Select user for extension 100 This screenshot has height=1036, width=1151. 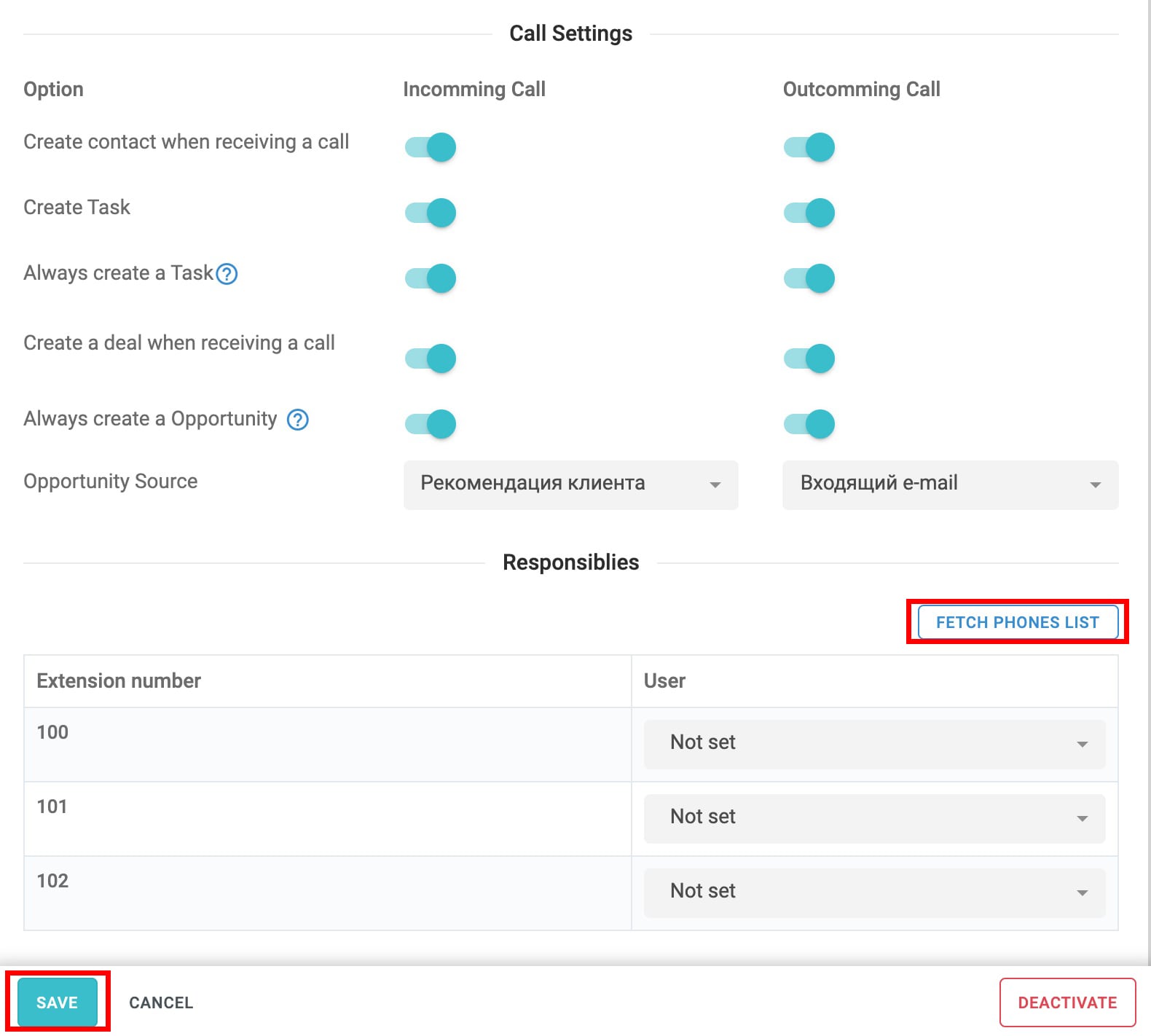tap(874, 744)
